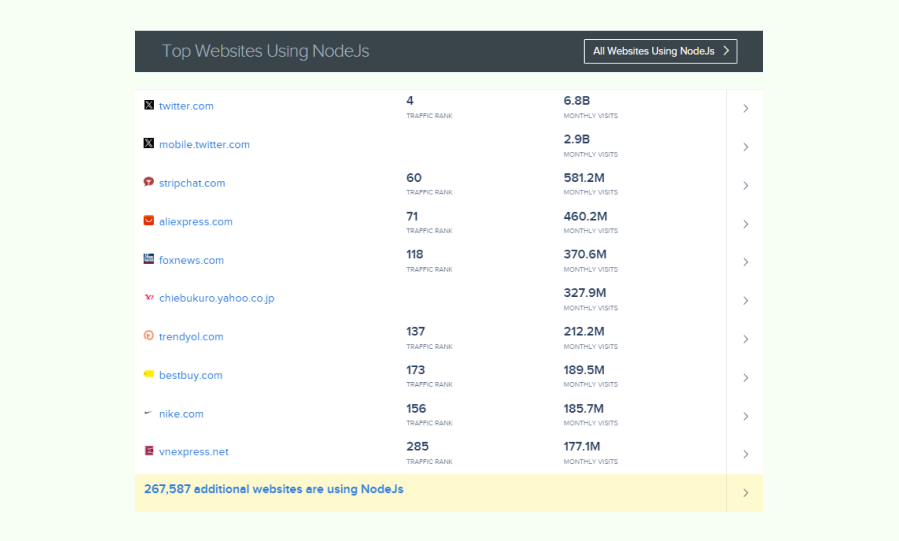Expand the foxnews.com row chevron
This screenshot has width=899, height=541.
(x=745, y=262)
